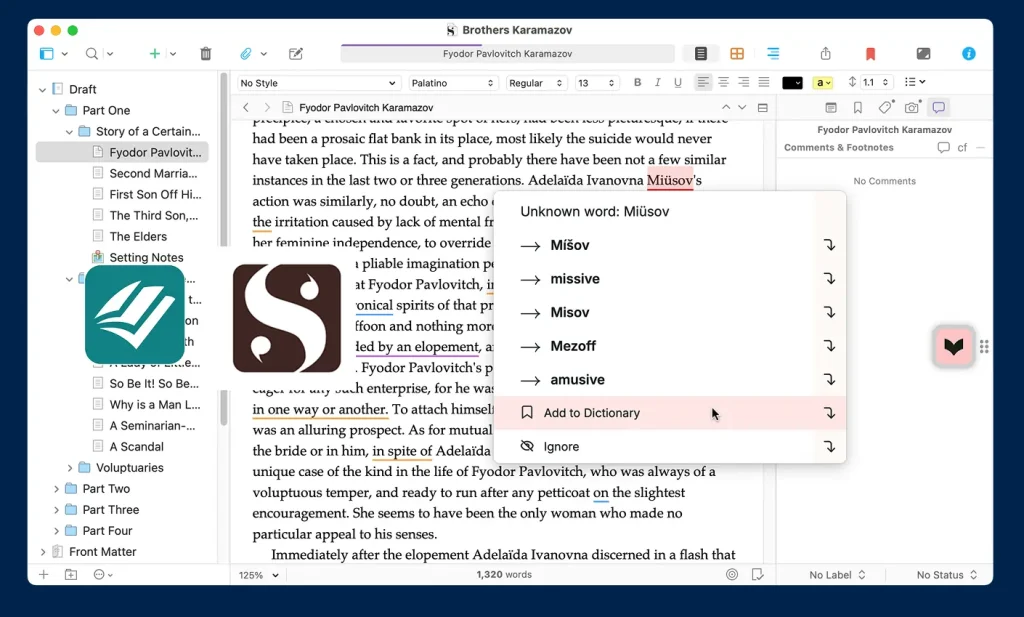Move document to trash with trash icon
The width and height of the screenshot is (1024, 617).
pyautogui.click(x=206, y=54)
